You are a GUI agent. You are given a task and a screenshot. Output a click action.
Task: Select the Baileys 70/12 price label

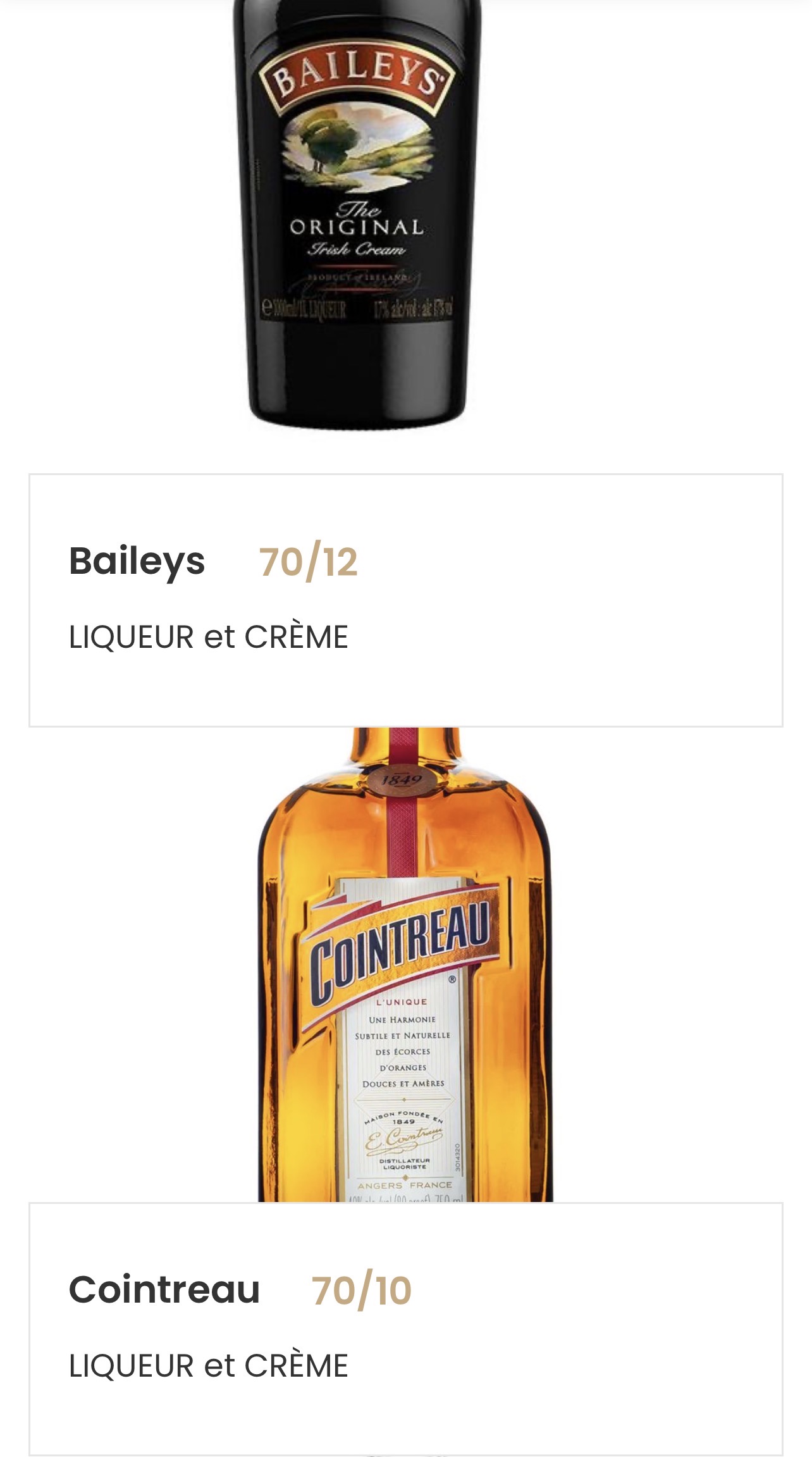[309, 562]
